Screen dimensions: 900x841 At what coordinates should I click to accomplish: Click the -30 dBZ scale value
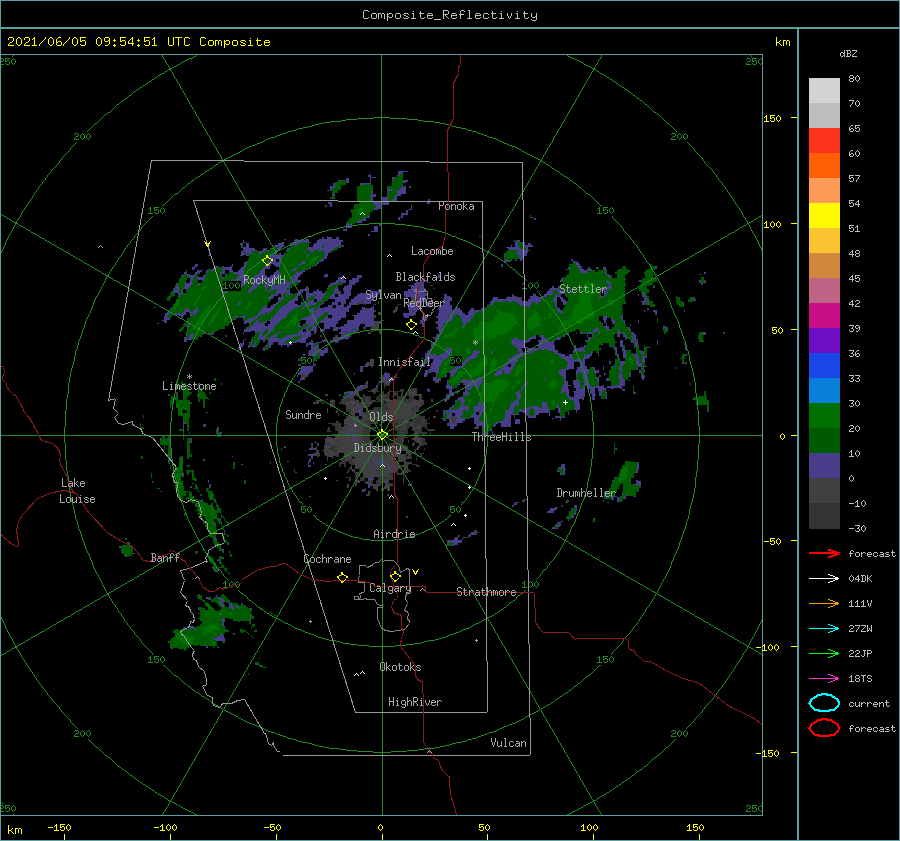coord(857,528)
